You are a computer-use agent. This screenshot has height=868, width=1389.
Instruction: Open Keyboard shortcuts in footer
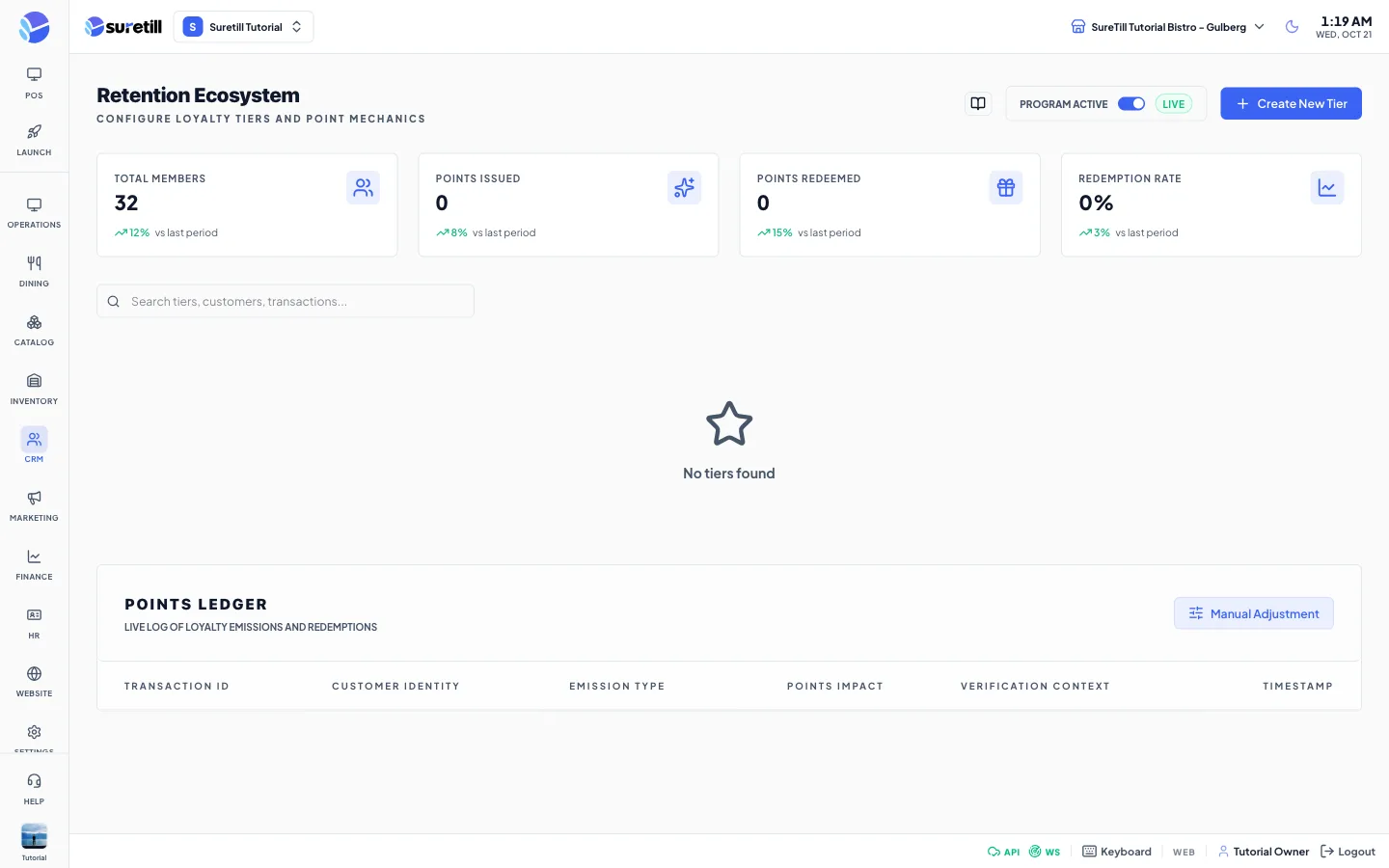pos(1117,852)
